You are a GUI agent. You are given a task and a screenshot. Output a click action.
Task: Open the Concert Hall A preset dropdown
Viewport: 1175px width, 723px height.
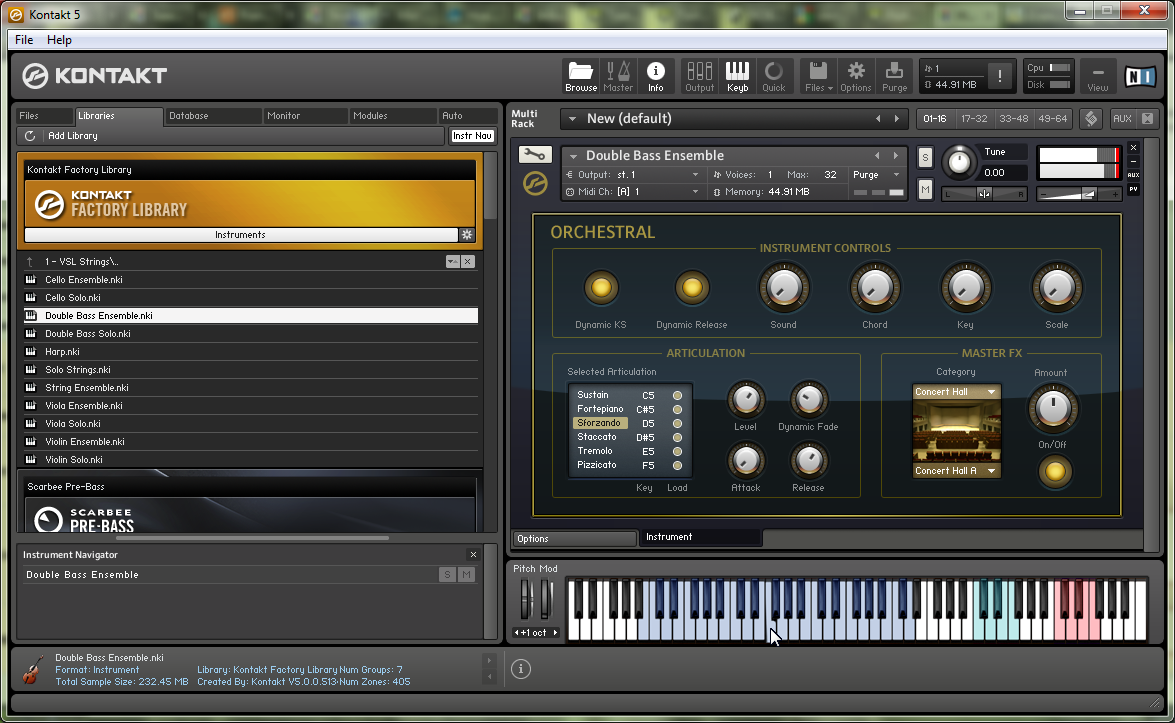click(x=956, y=471)
